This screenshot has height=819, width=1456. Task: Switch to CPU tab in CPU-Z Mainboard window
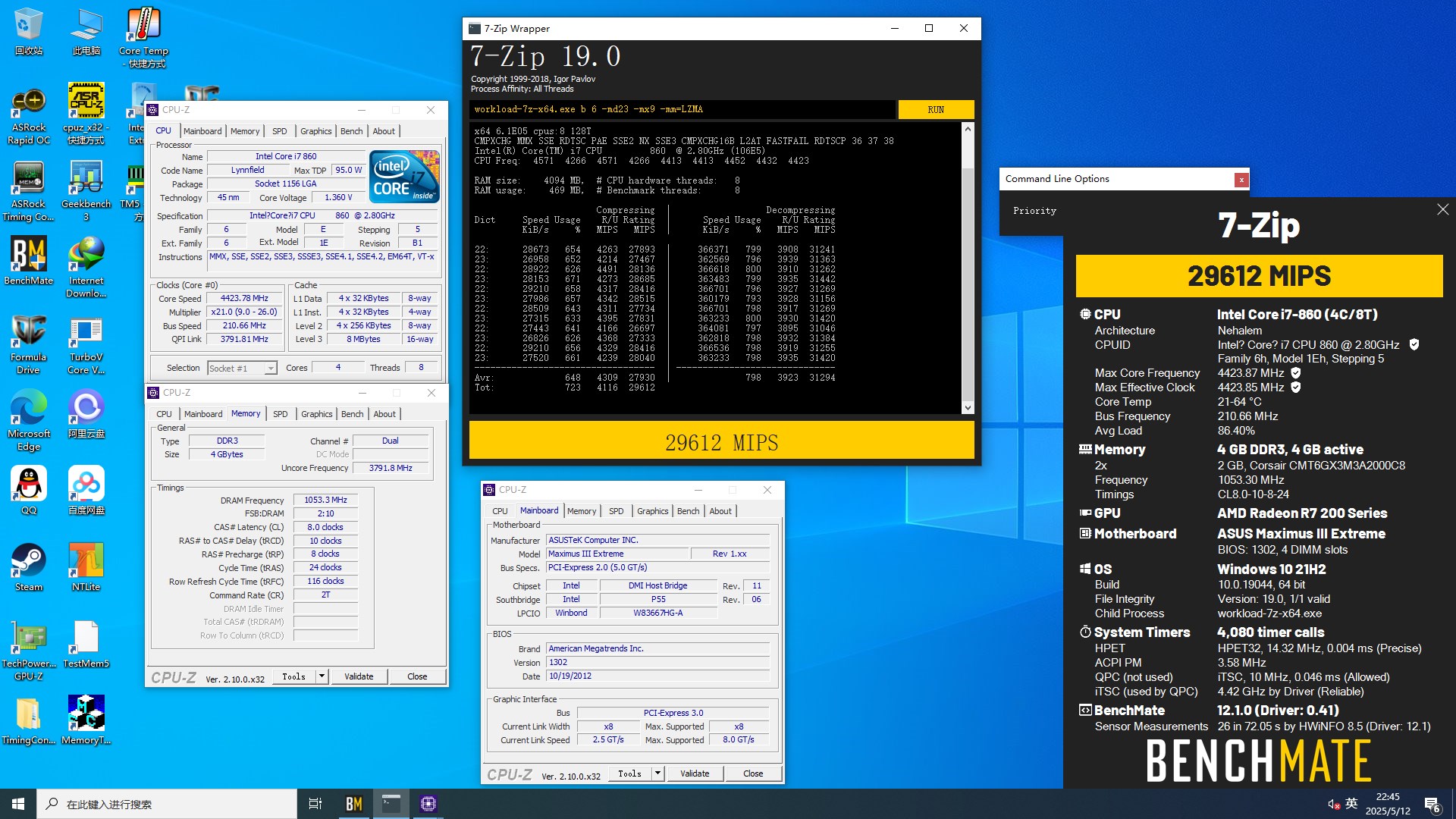(500, 511)
